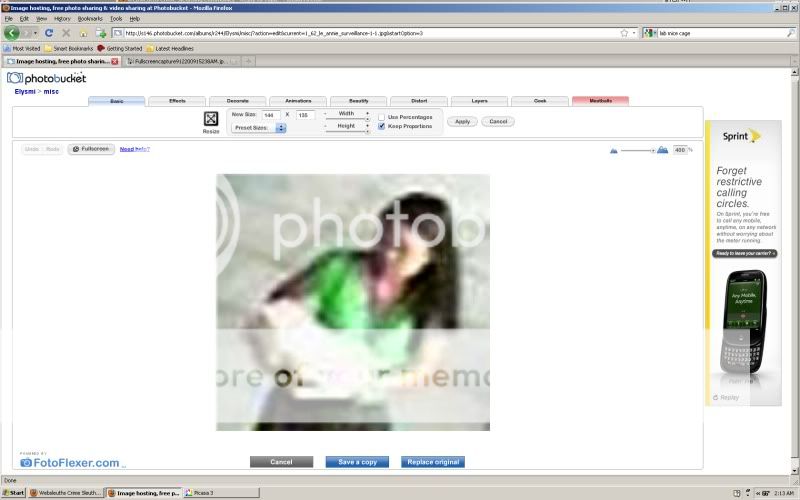Open the Beautify tab

[x=359, y=101]
